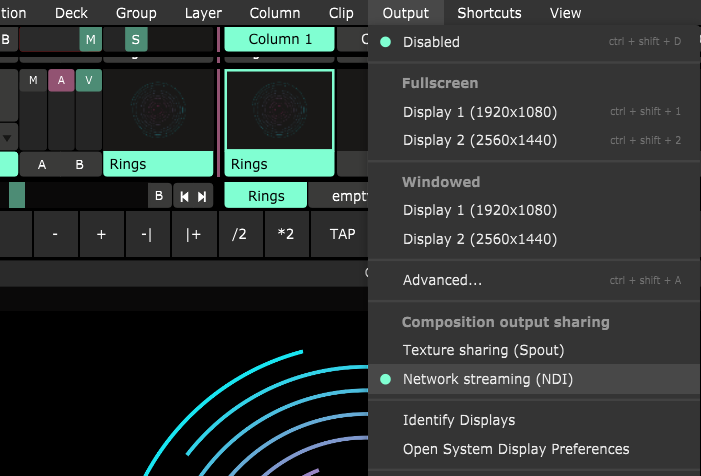Click the first Rings clip name label
This screenshot has width=701, height=476.
pyautogui.click(x=158, y=164)
